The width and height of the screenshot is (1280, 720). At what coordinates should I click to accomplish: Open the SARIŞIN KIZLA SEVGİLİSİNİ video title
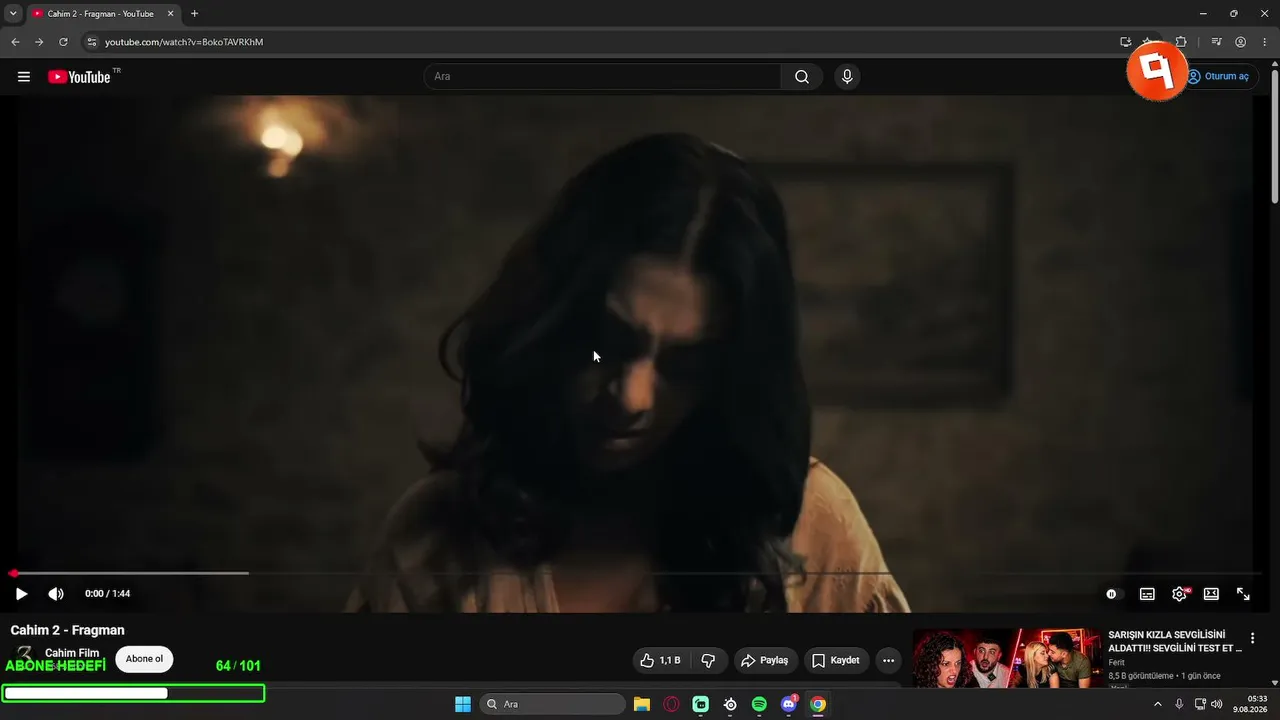click(1175, 641)
